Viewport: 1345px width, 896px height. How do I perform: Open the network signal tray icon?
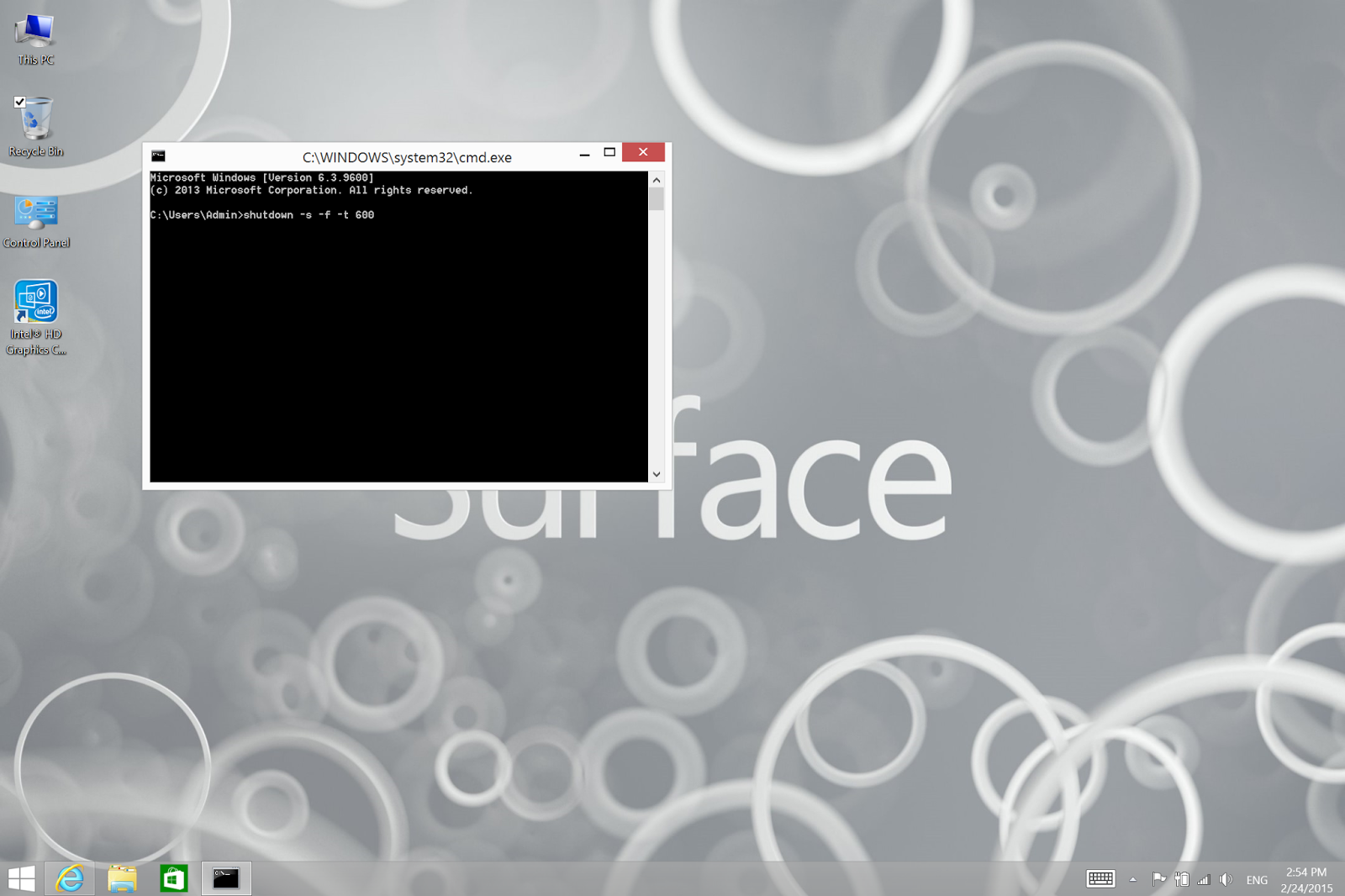coord(1204,880)
